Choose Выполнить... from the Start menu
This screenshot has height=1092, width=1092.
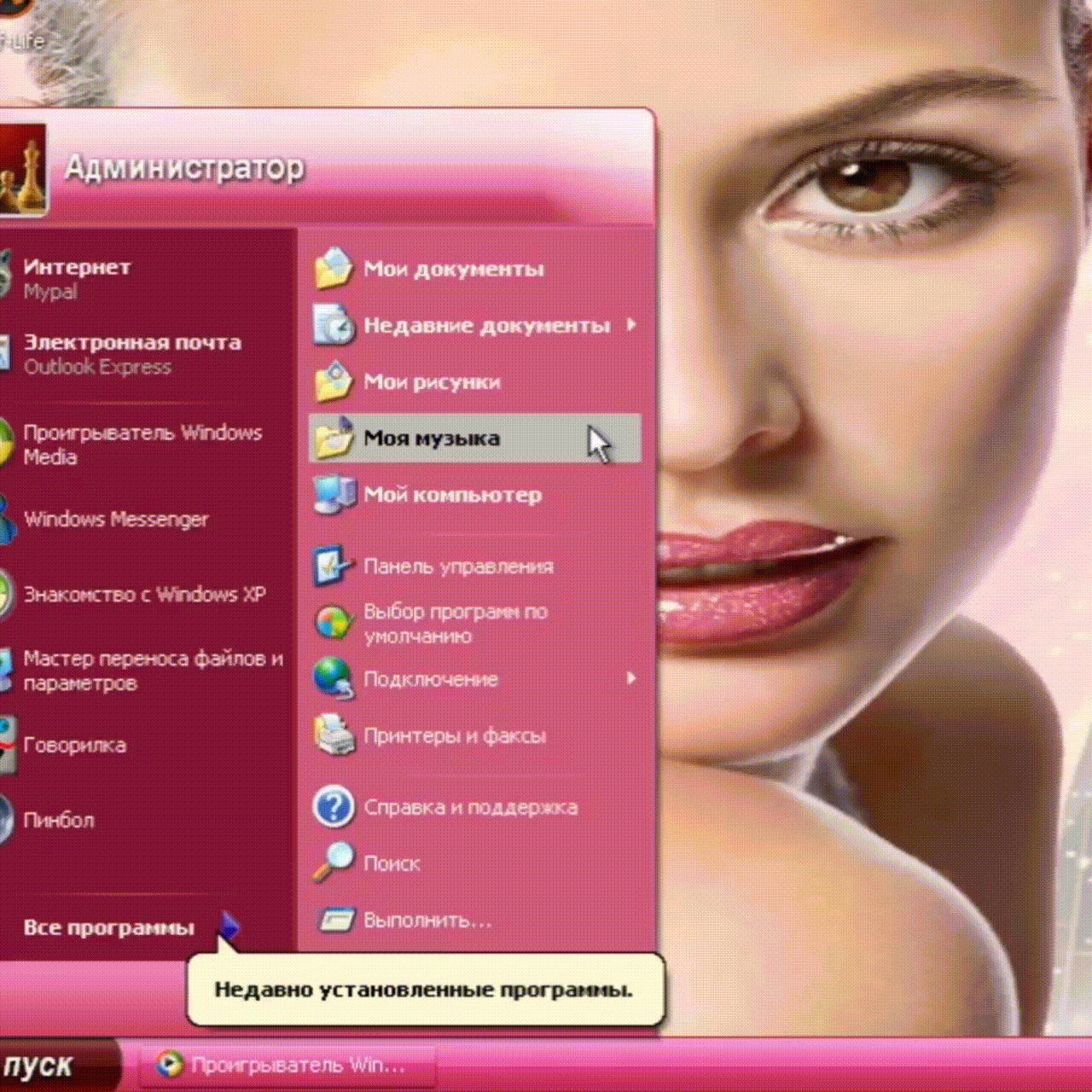474,920
